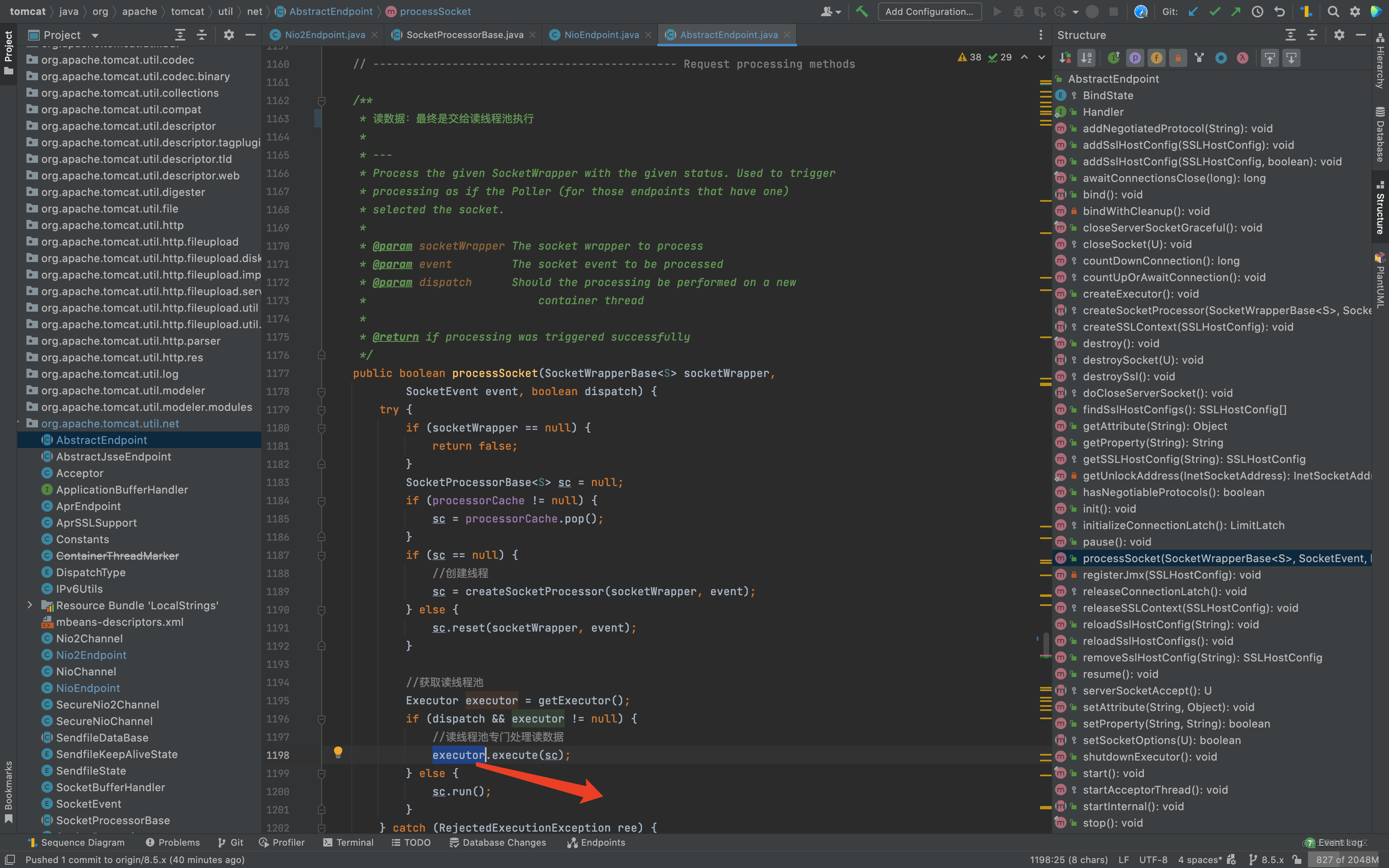This screenshot has height=868, width=1389.
Task: Click memory indicator 827 of 2048M
Action: (1346, 859)
